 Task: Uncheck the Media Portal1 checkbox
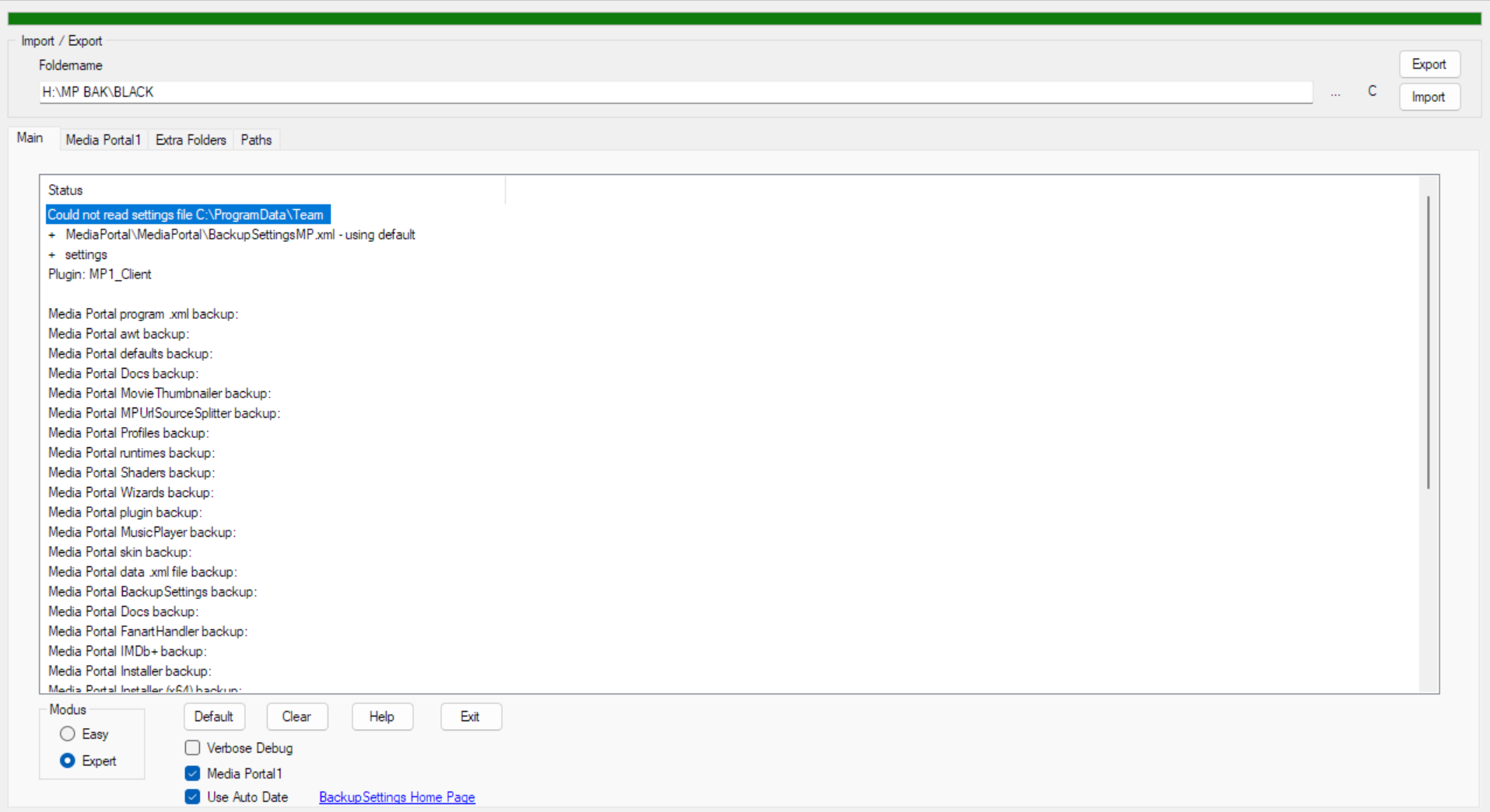click(193, 774)
